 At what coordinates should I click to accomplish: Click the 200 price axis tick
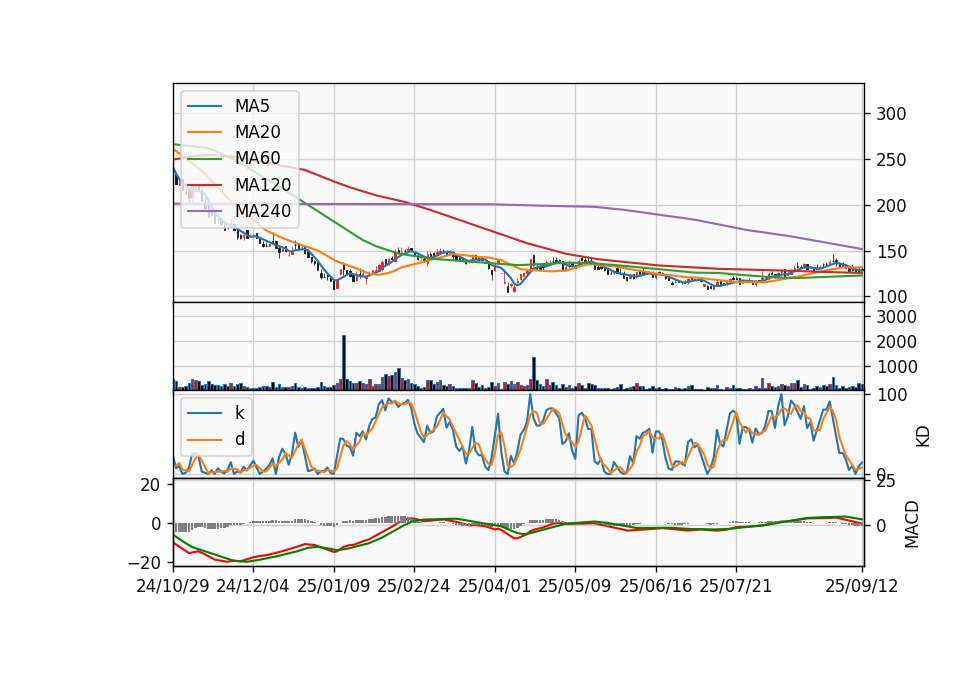click(891, 206)
